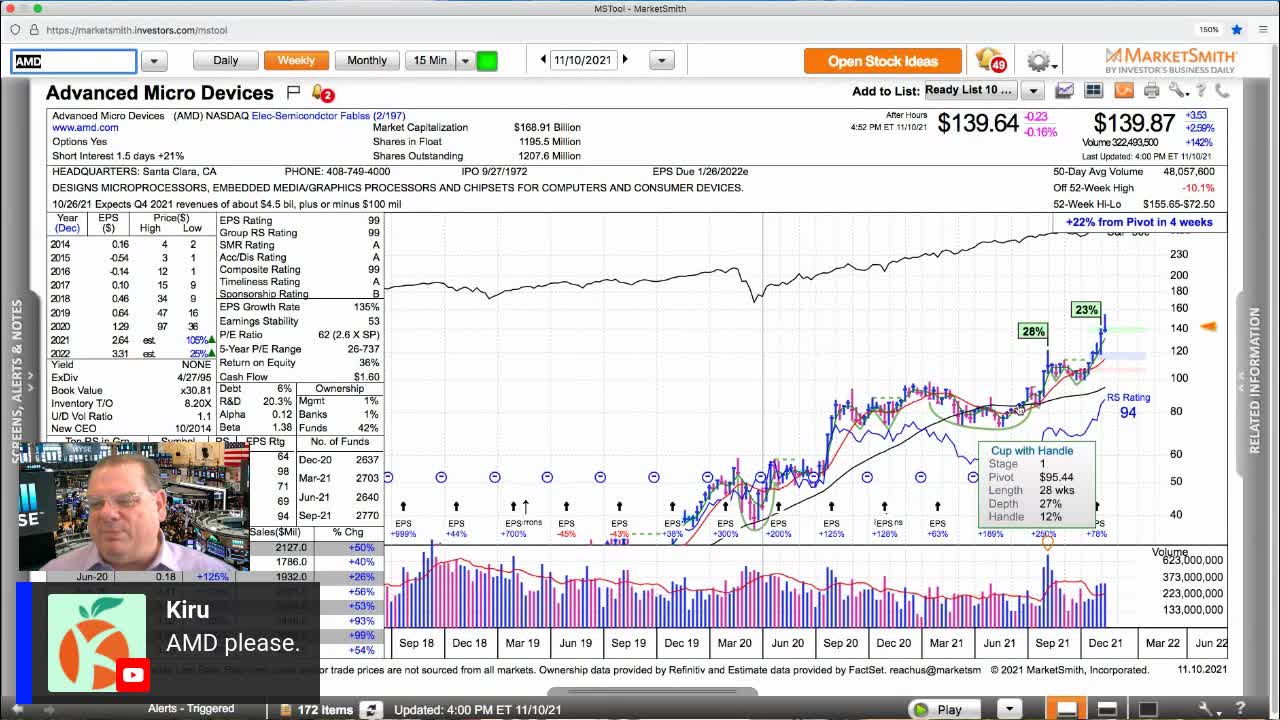The height and width of the screenshot is (720, 1280).
Task: Click the 11/10/2021 date field
Action: 582,60
